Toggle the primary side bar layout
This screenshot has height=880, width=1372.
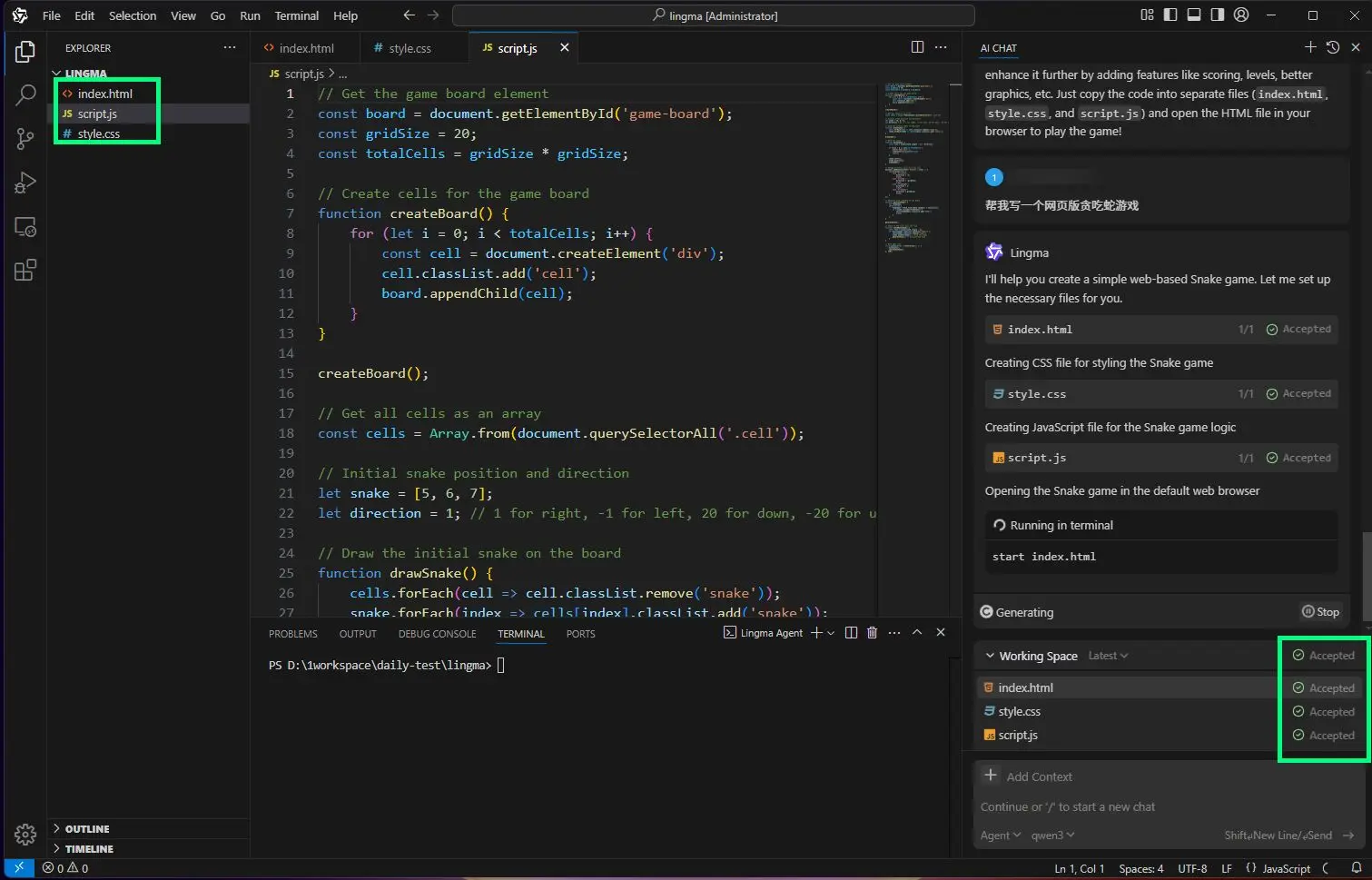1170,15
